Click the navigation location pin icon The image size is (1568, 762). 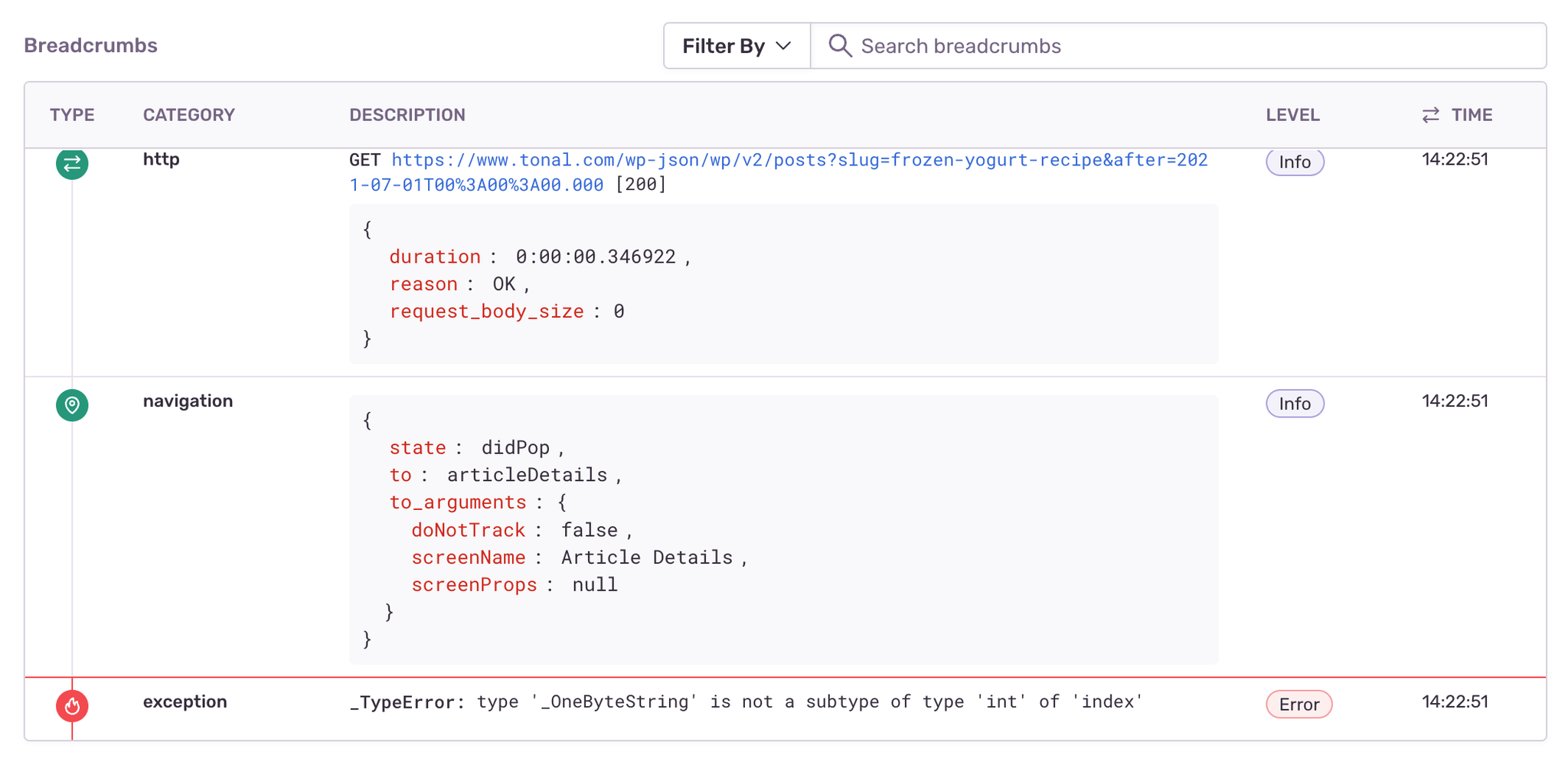(72, 404)
